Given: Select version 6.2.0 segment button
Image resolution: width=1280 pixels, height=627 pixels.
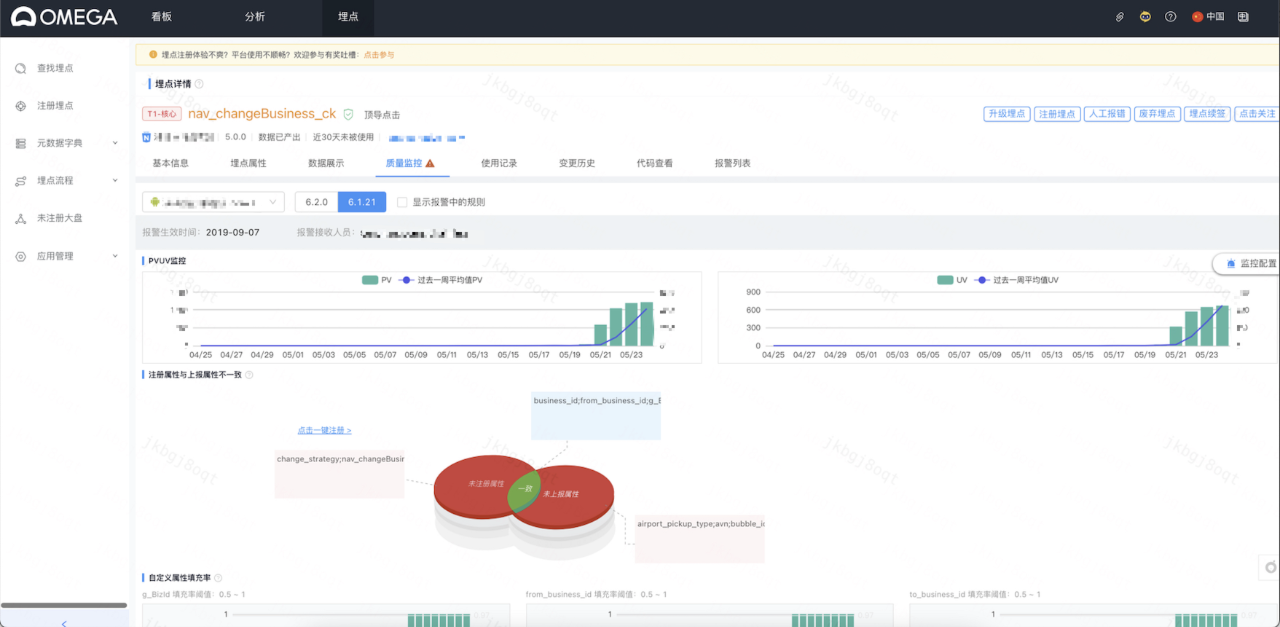Looking at the screenshot, I should [x=316, y=202].
